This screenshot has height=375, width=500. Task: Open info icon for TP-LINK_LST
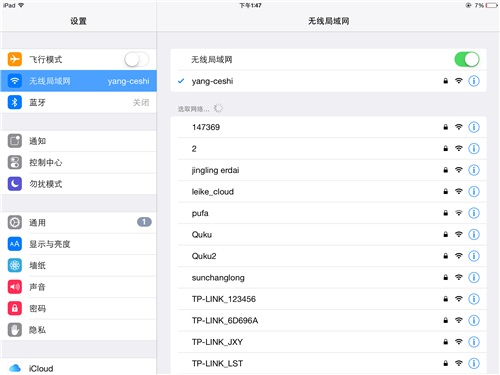point(474,363)
